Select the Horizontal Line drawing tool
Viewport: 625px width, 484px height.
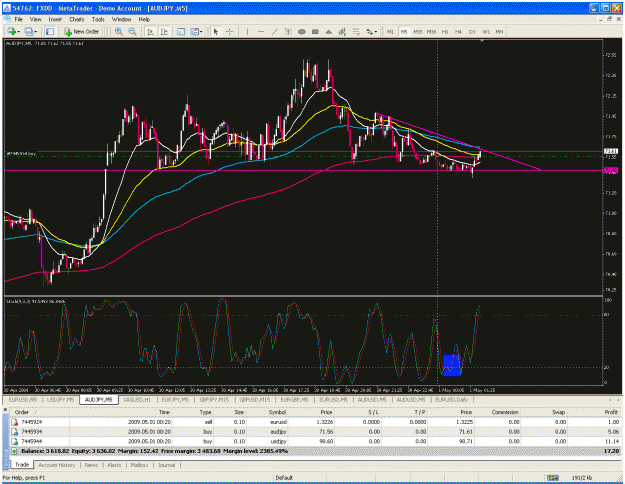261,31
